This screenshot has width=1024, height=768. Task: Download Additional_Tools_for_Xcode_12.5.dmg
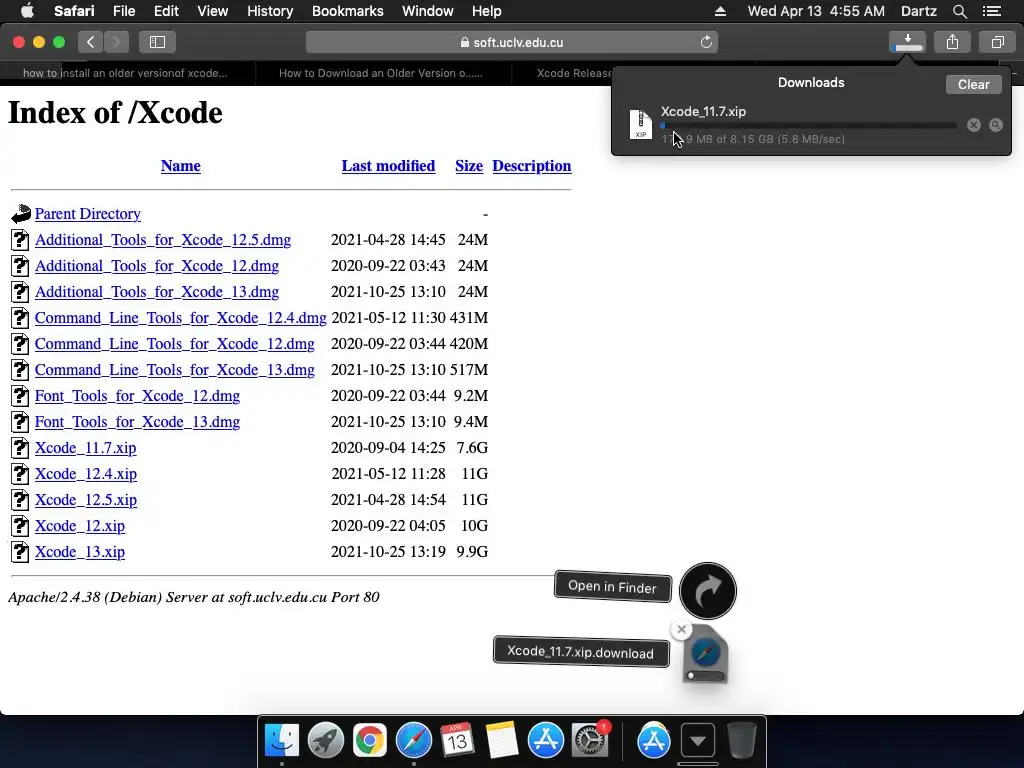163,240
